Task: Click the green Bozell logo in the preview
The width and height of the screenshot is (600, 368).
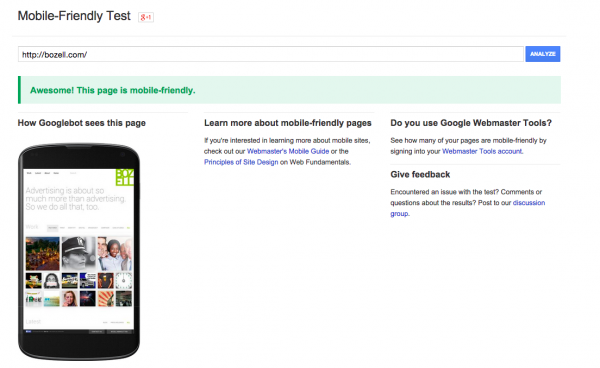Action: coord(125,177)
